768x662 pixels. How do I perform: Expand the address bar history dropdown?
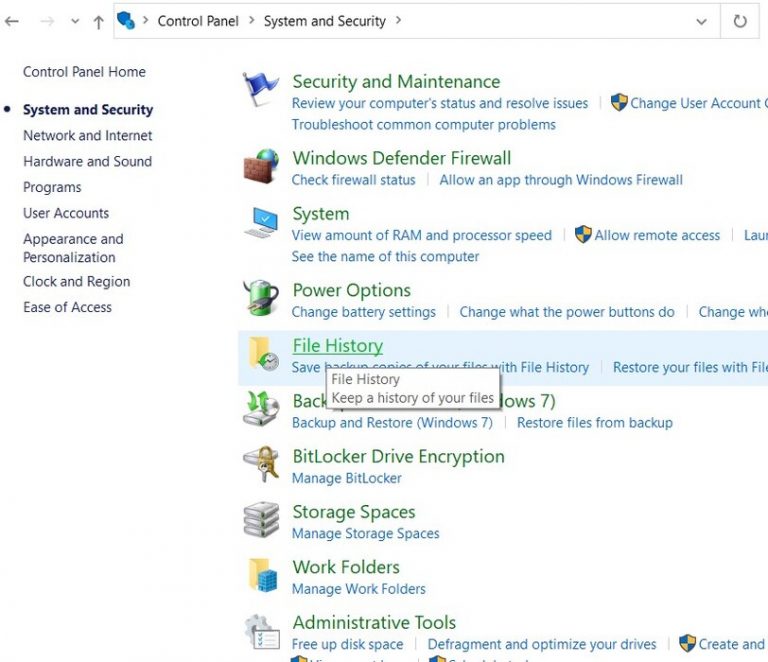tap(702, 21)
